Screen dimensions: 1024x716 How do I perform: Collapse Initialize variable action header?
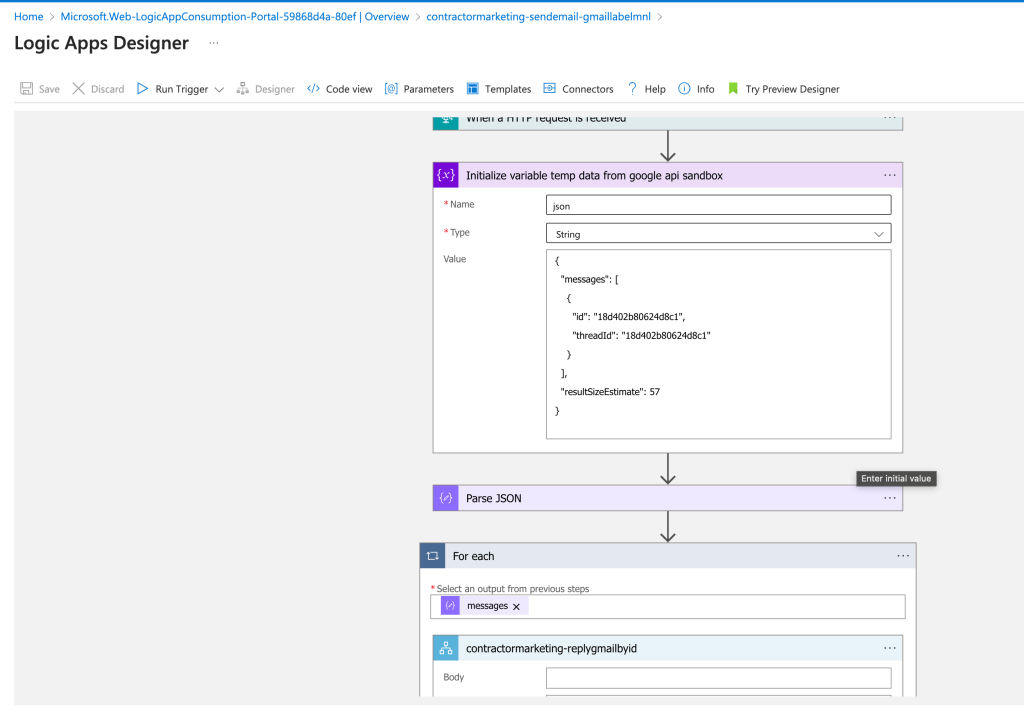(667, 175)
